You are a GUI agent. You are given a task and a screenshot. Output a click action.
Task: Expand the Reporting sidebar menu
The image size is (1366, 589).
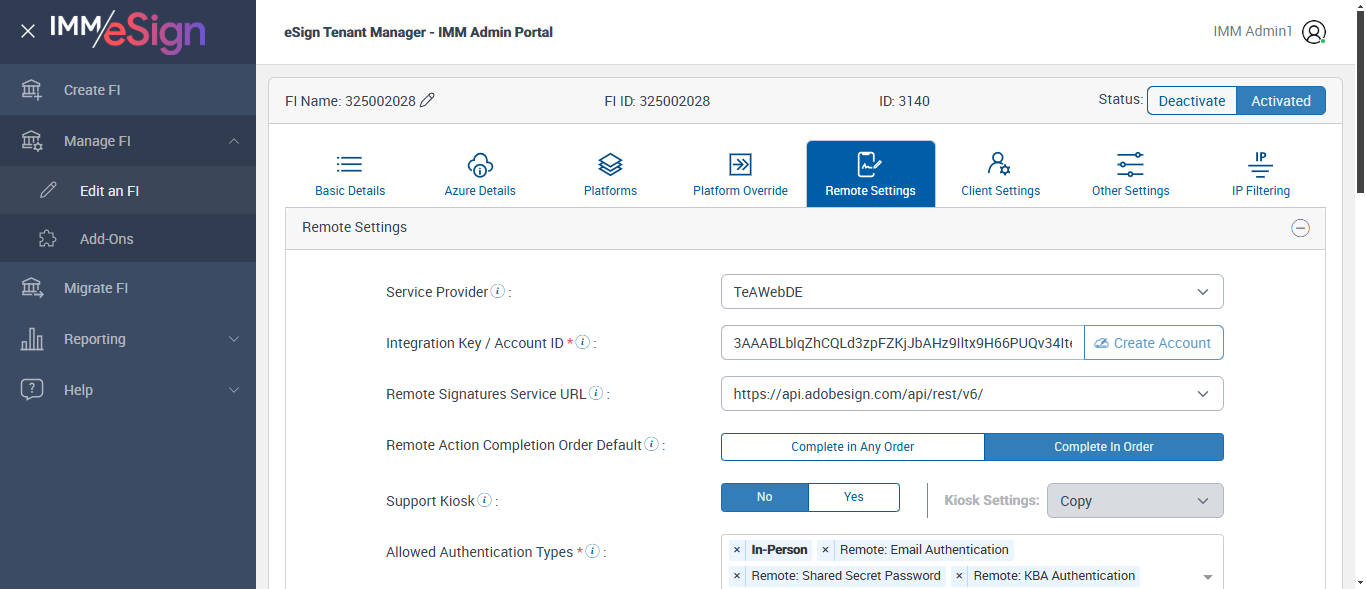pyautogui.click(x=128, y=339)
